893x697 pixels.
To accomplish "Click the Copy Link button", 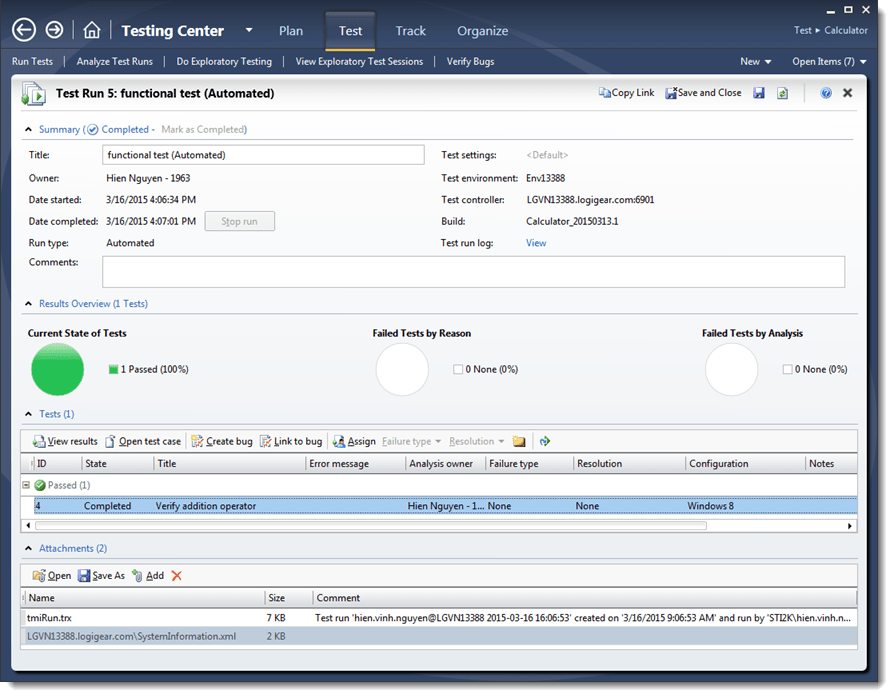I will point(625,92).
